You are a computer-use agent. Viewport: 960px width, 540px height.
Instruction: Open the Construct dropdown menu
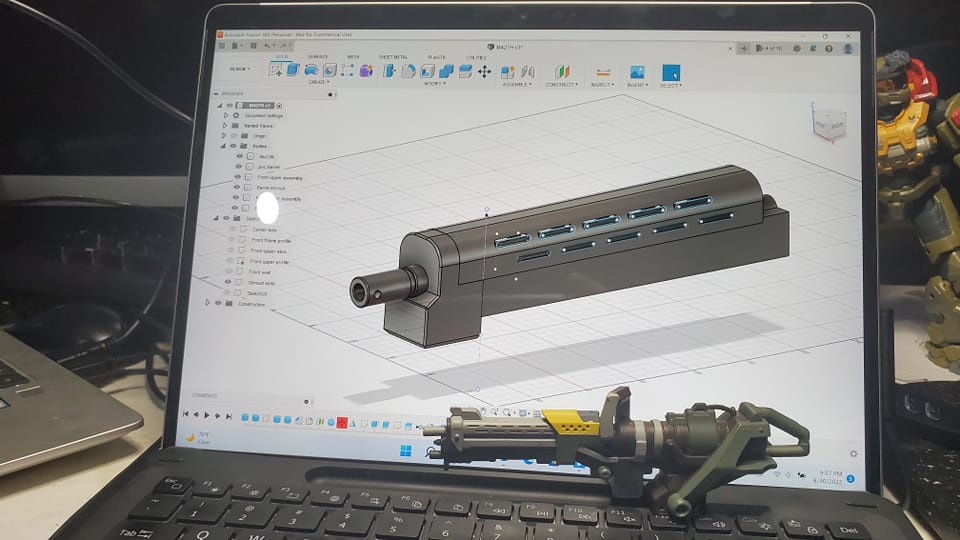pos(561,84)
